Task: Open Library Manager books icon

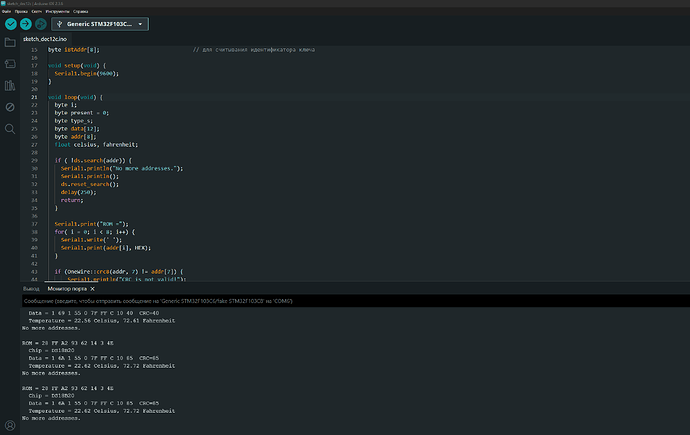Action: pyautogui.click(x=10, y=86)
